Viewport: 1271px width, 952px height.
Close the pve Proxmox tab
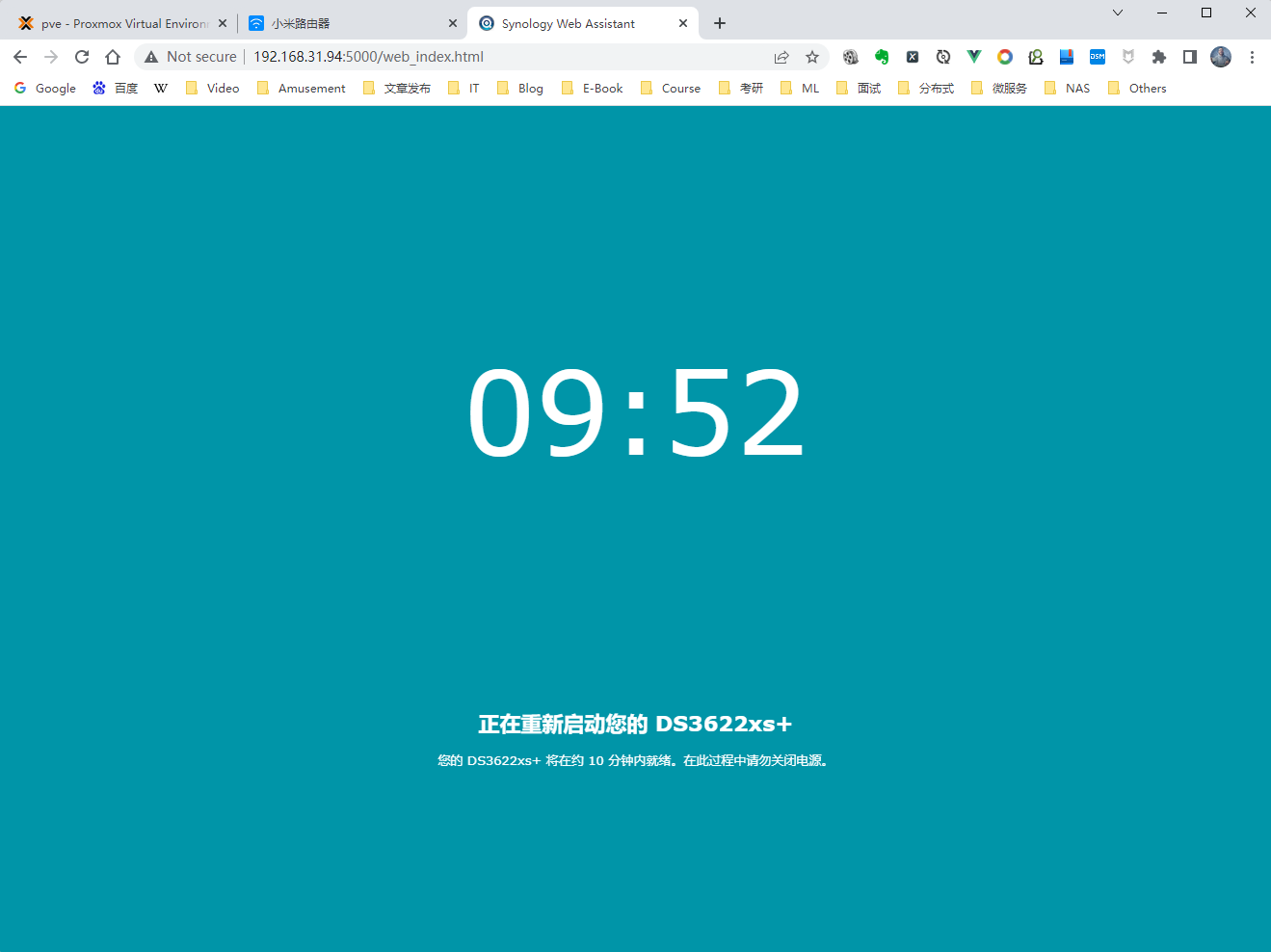pyautogui.click(x=223, y=23)
